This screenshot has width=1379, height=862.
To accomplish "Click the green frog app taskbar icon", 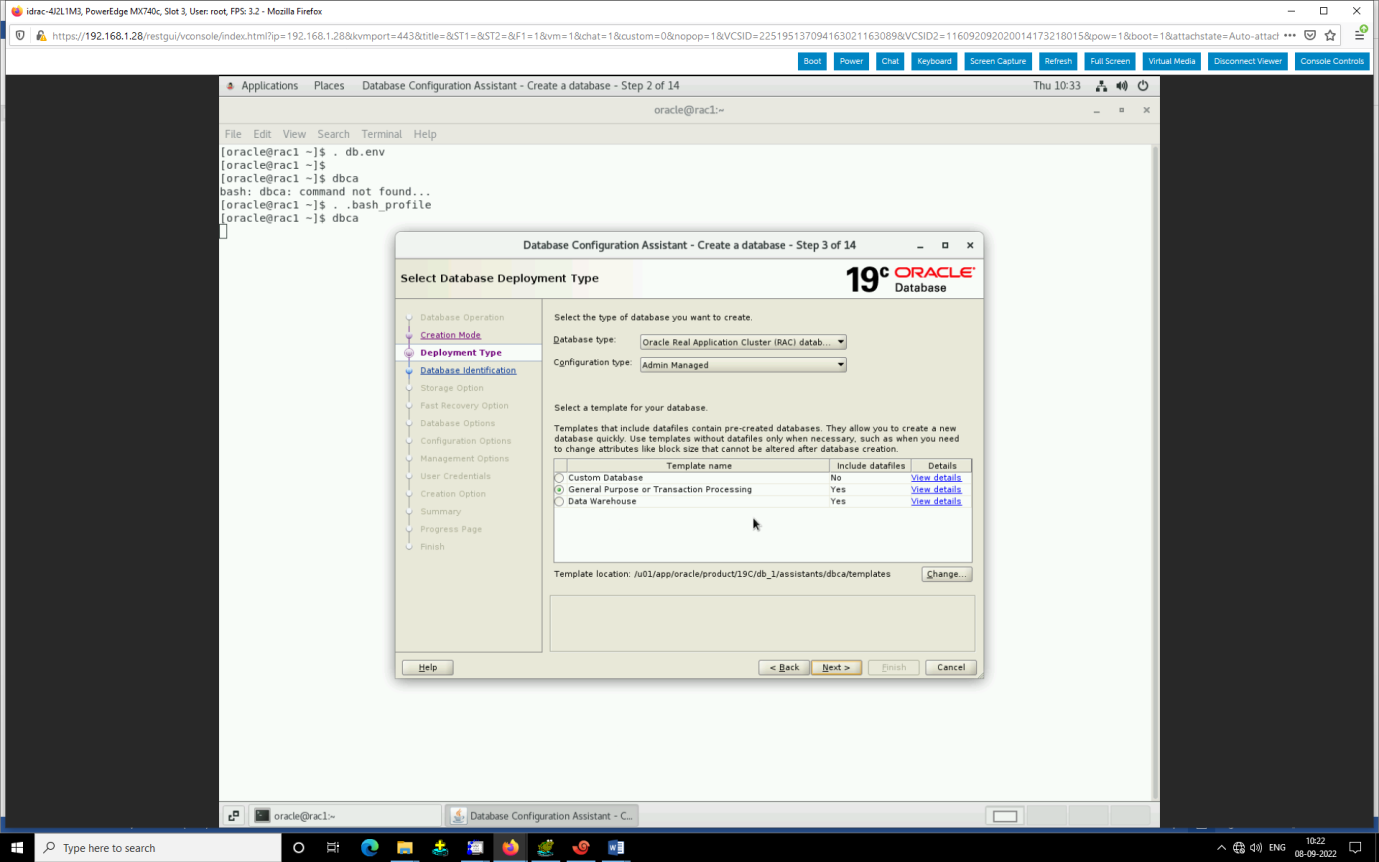I will (x=545, y=847).
